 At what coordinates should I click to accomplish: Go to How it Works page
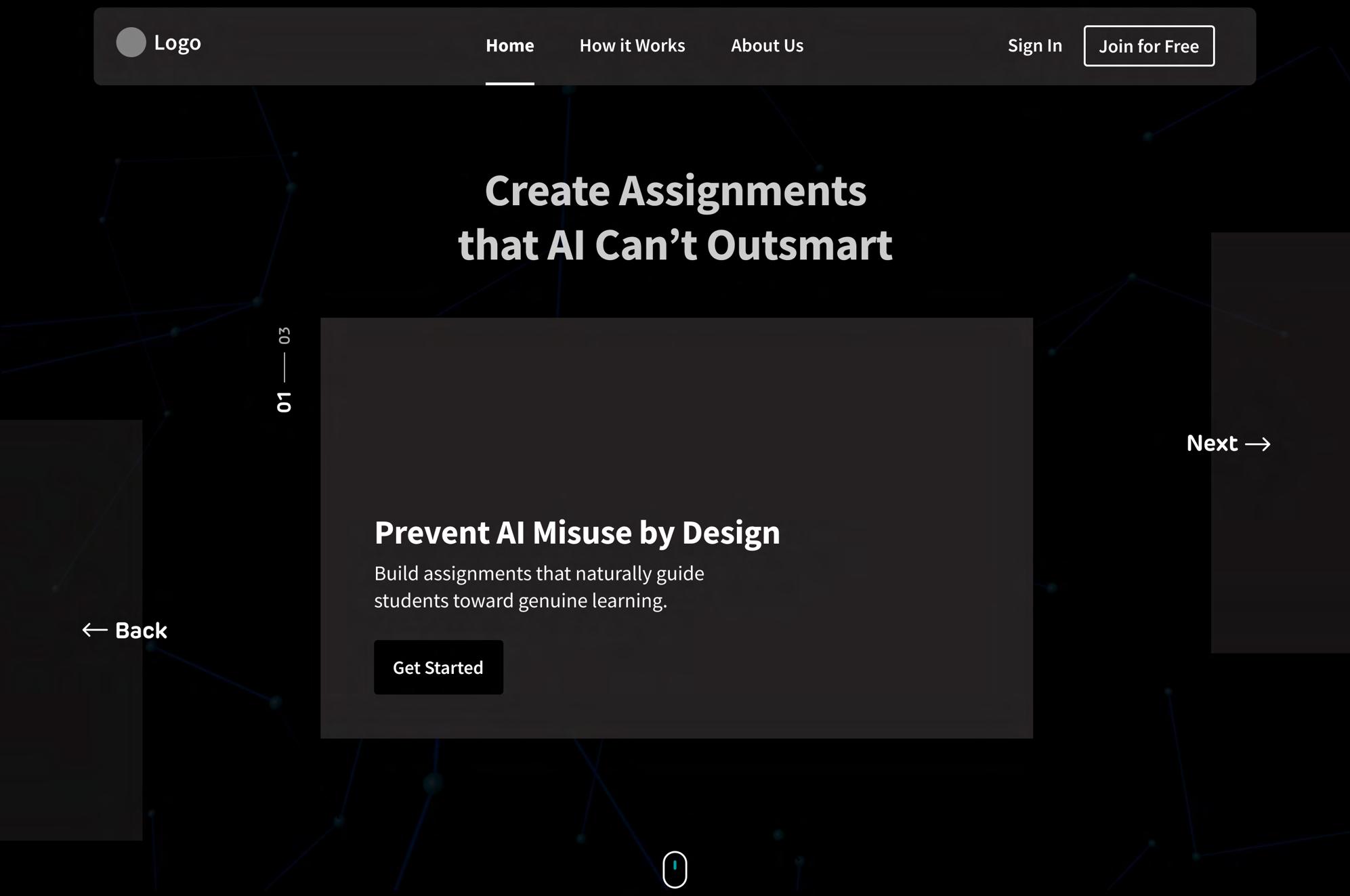[x=632, y=46]
